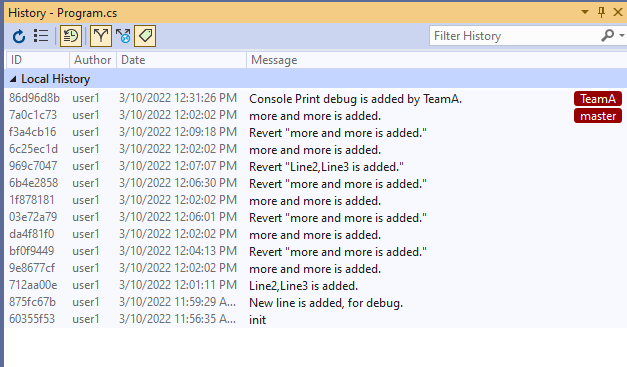This screenshot has height=367, width=627.
Task: Switch to list view icon
Action: point(41,36)
